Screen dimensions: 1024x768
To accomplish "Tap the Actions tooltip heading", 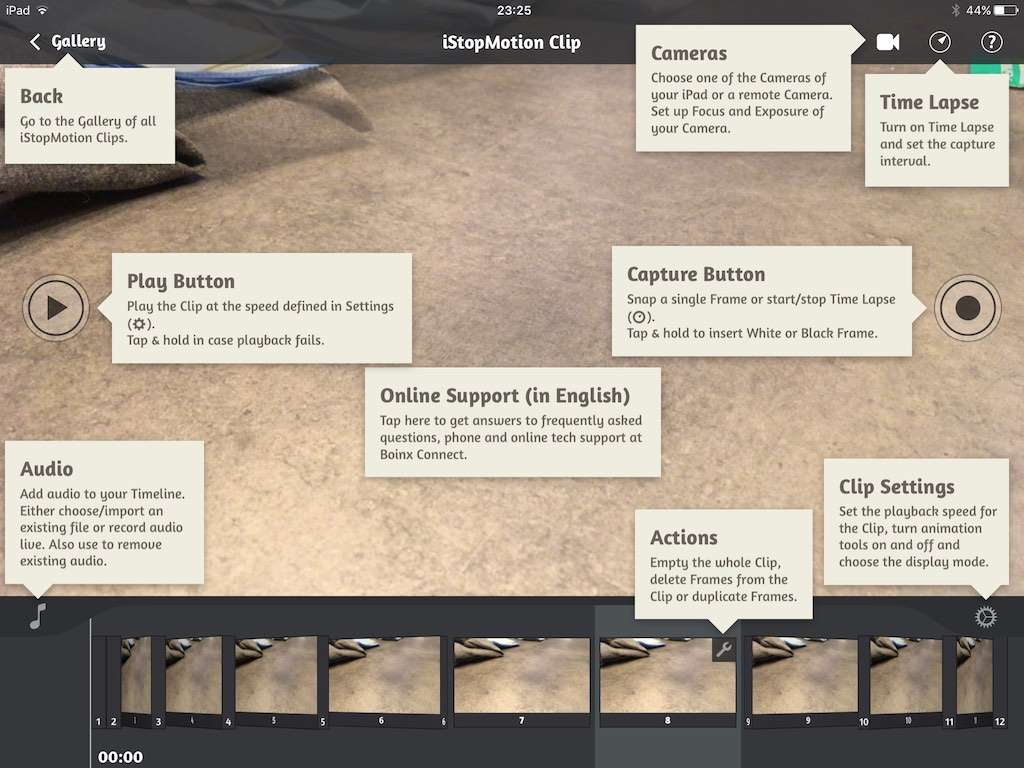I will (x=684, y=537).
